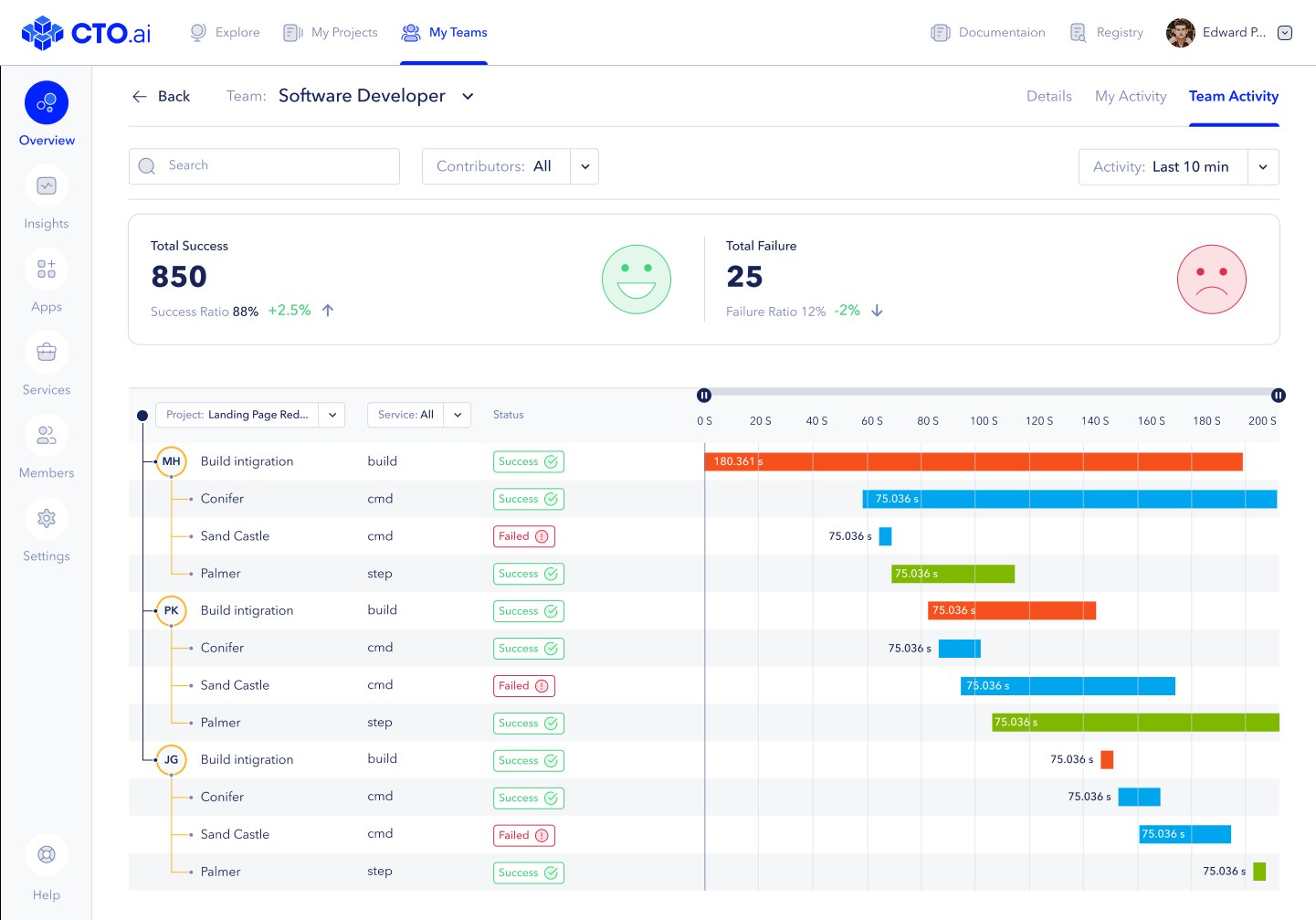Click the CTO.ai logo
Image resolution: width=1316 pixels, height=920 pixels.
coord(86,33)
